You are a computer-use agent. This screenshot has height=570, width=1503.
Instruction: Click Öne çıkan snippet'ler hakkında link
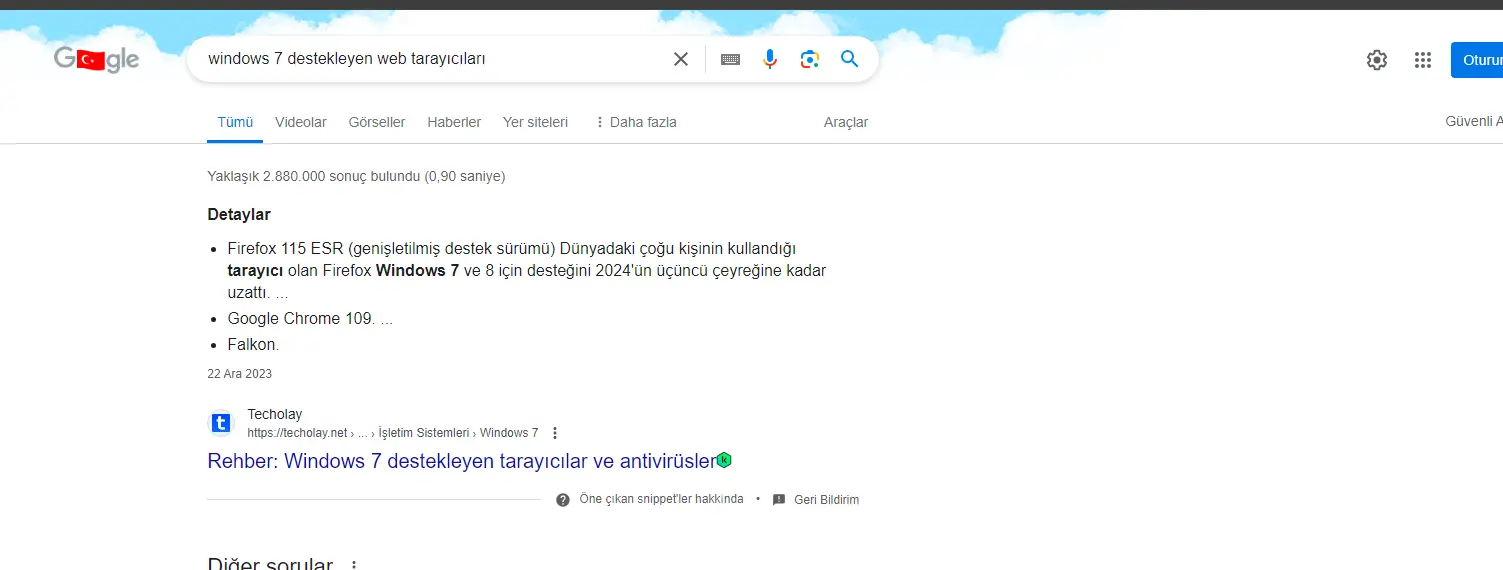coord(662,499)
